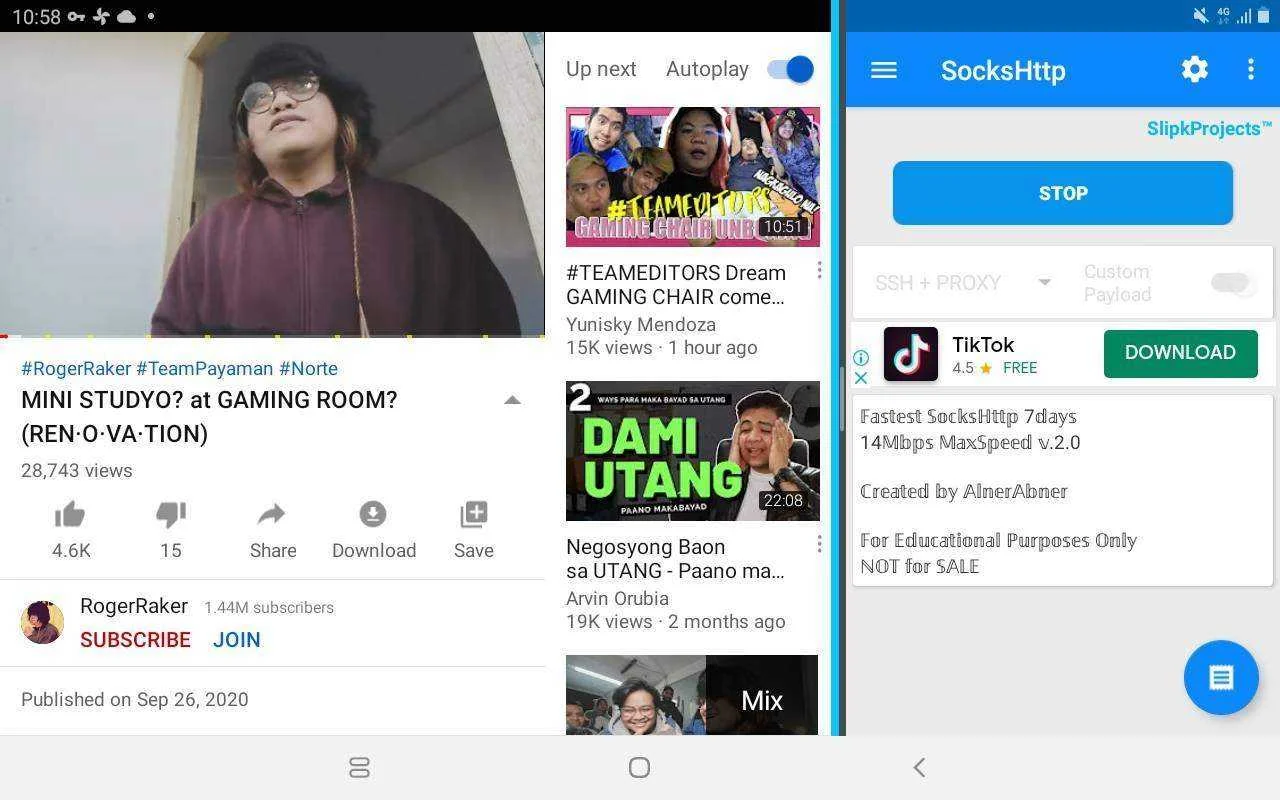Tap the Android back button
Viewport: 1280px width, 800px height.
pos(919,767)
